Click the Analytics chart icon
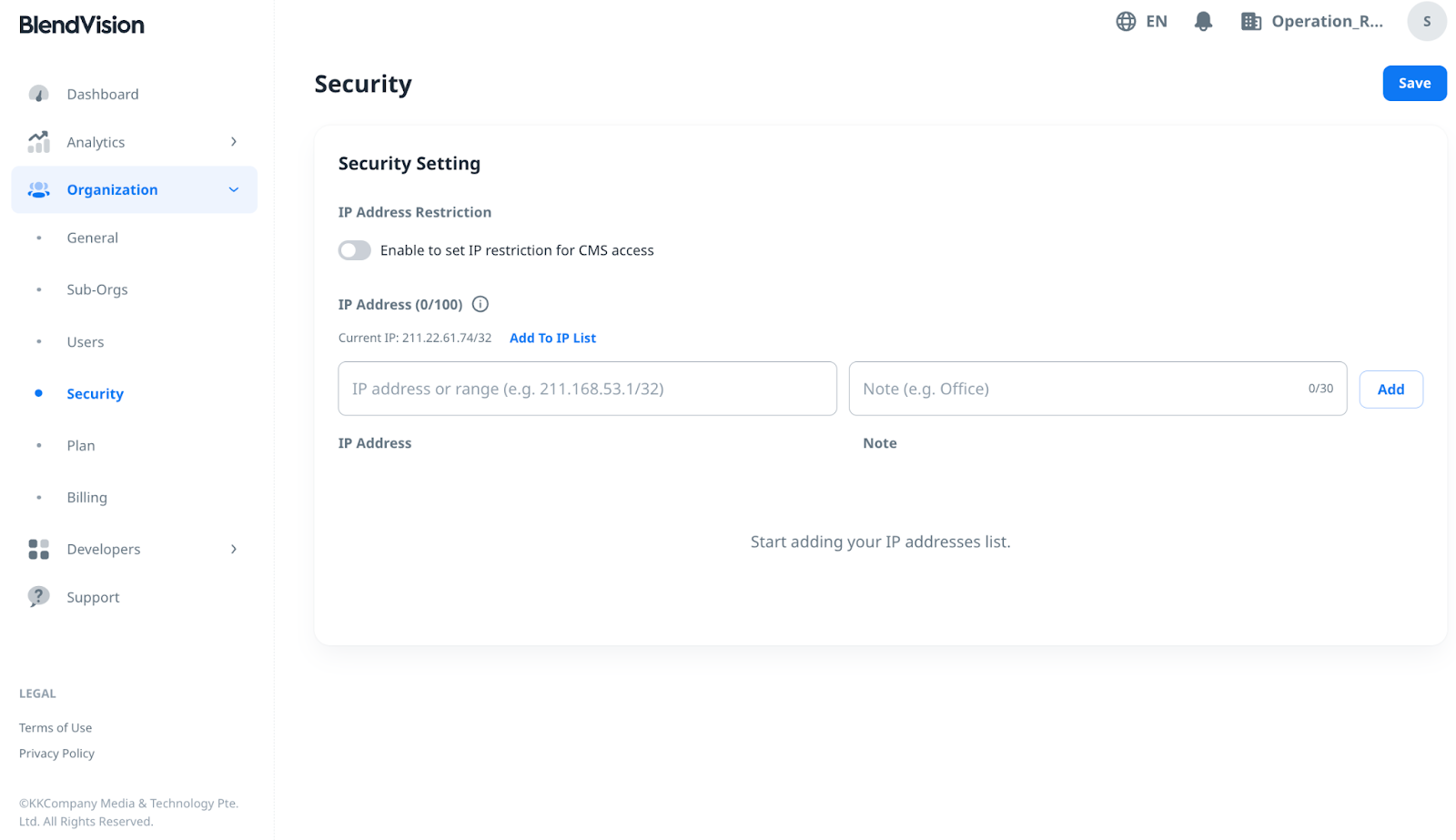This screenshot has height=840, width=1456. click(x=38, y=142)
